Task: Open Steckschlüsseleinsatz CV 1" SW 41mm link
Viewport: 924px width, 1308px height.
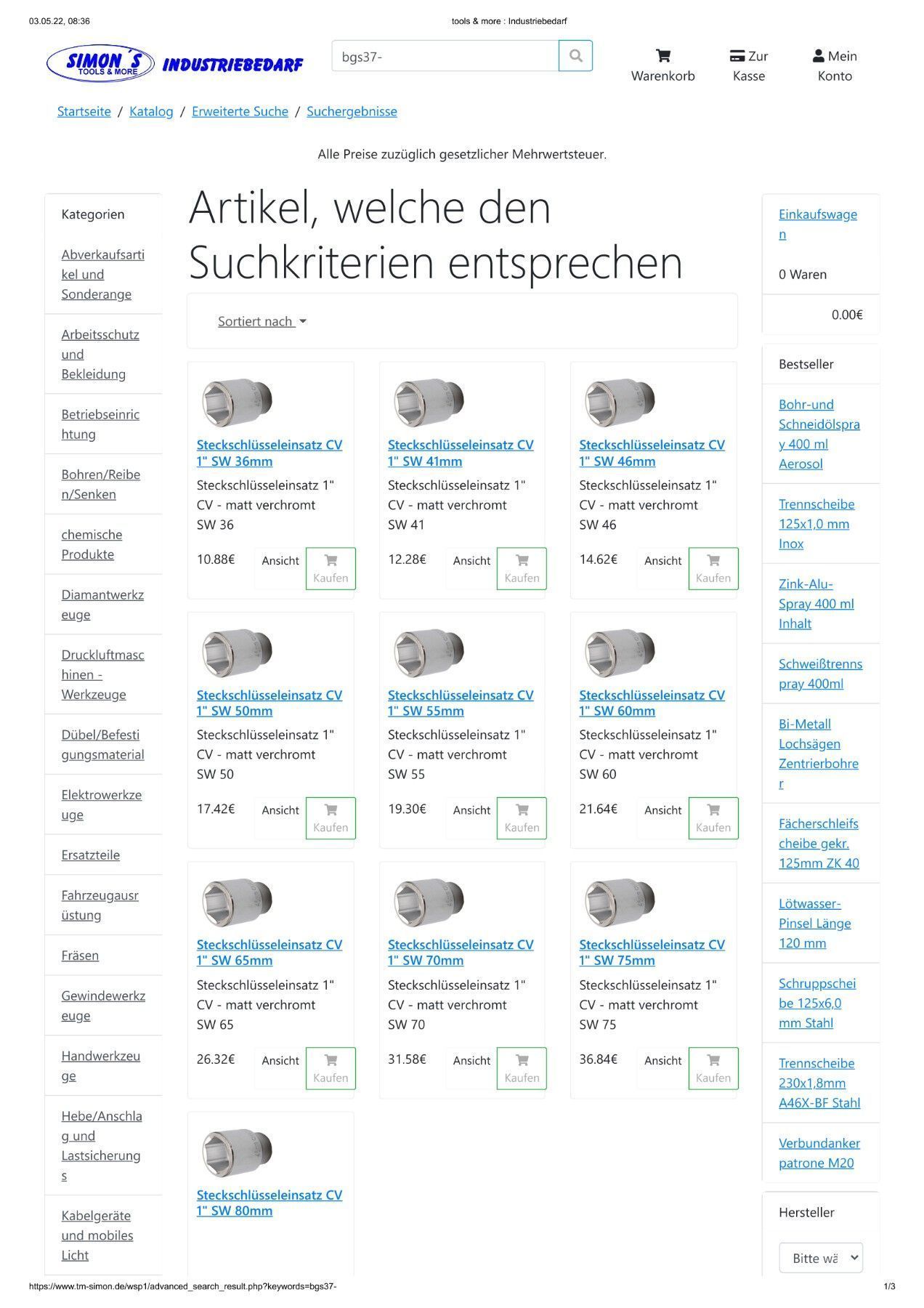Action: 461,453
